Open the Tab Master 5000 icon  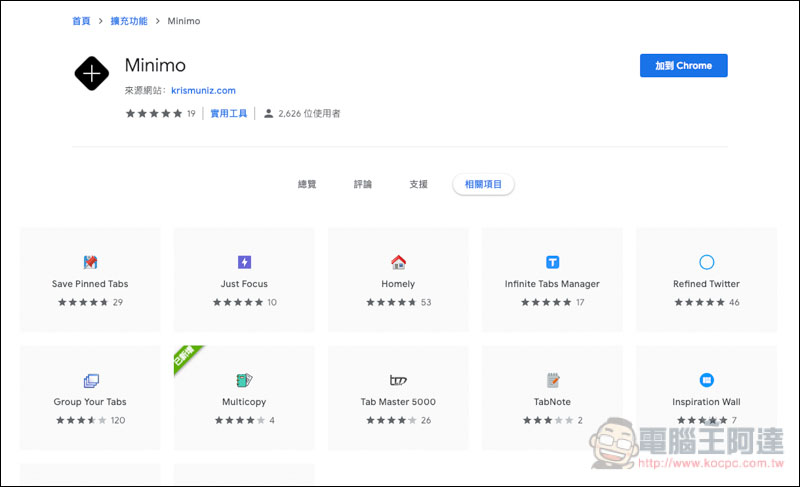click(398, 380)
